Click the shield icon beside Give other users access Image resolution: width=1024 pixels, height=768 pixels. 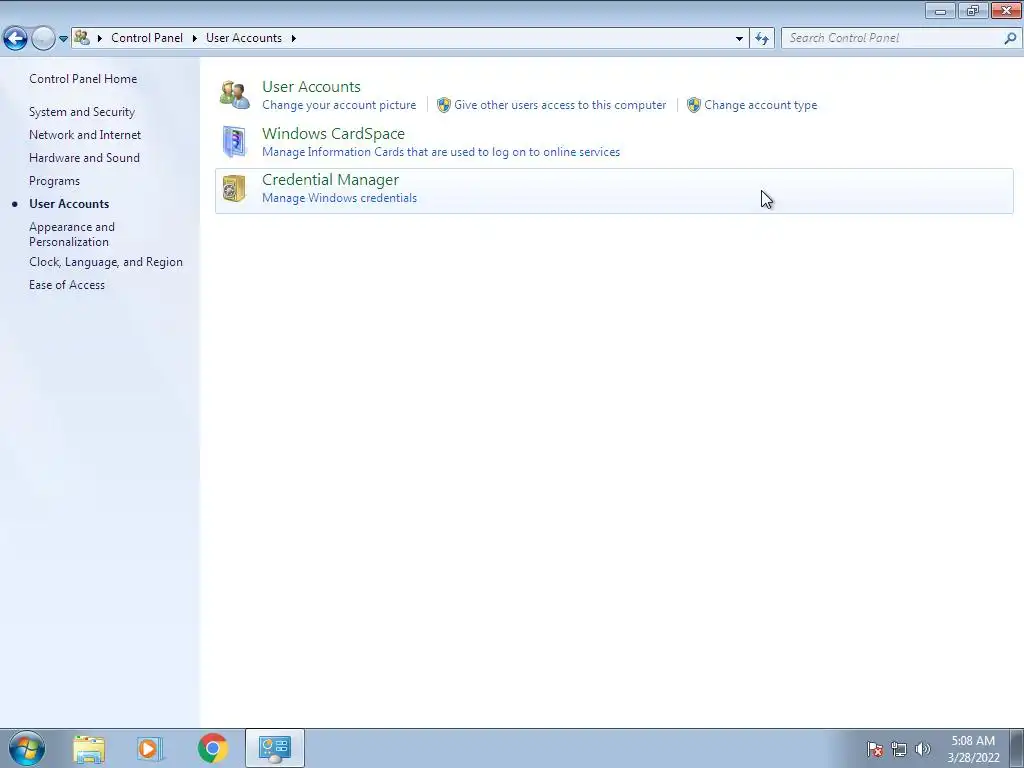[x=443, y=105]
